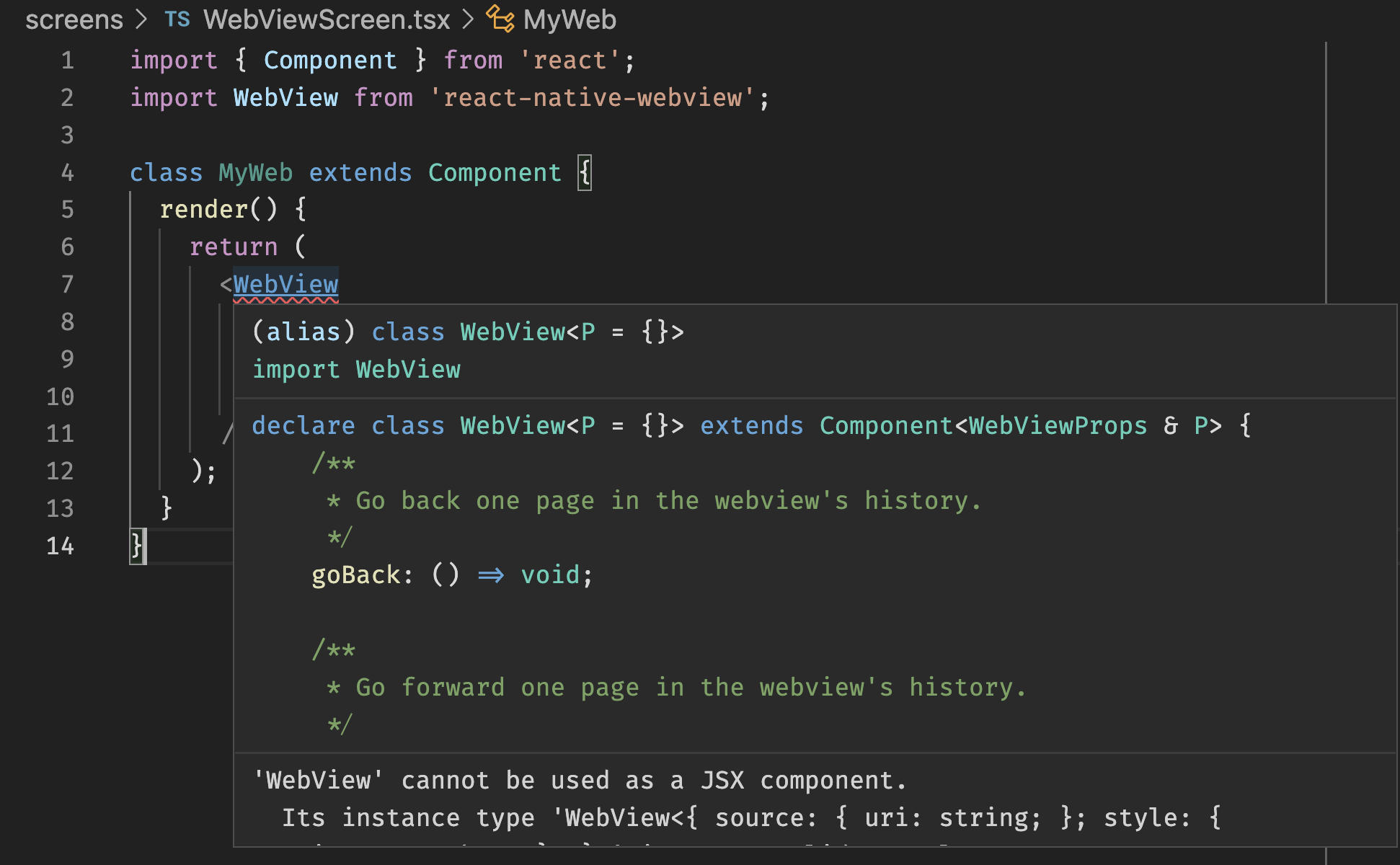Screen dimensions: 1400x865
Task: Click the closing brace on line 14
Action: (x=135, y=546)
